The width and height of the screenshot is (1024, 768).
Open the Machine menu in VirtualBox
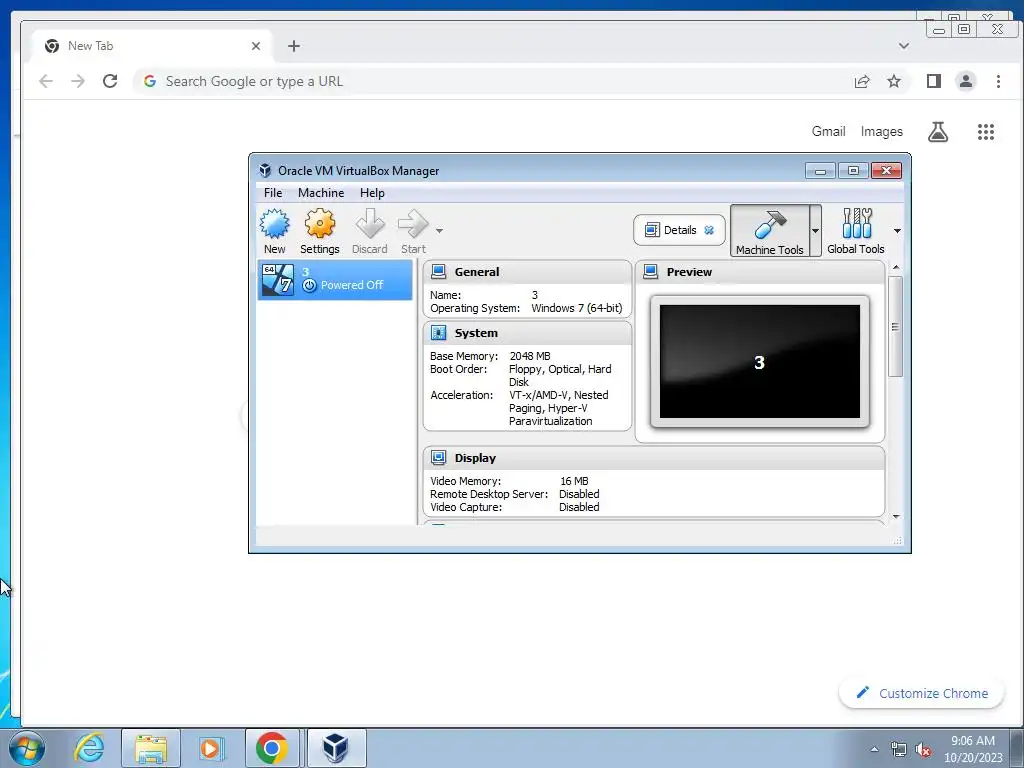tap(321, 193)
